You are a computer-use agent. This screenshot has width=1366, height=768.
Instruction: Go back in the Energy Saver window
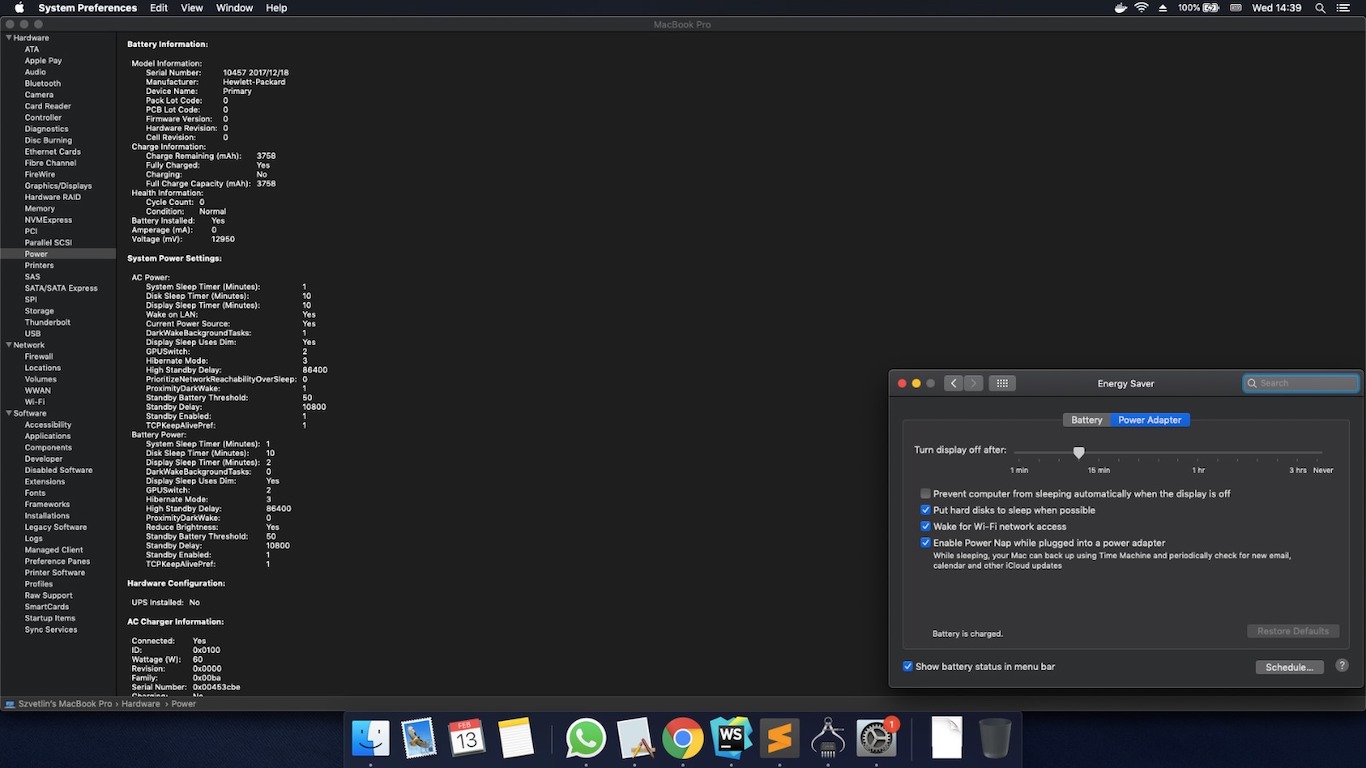(953, 383)
